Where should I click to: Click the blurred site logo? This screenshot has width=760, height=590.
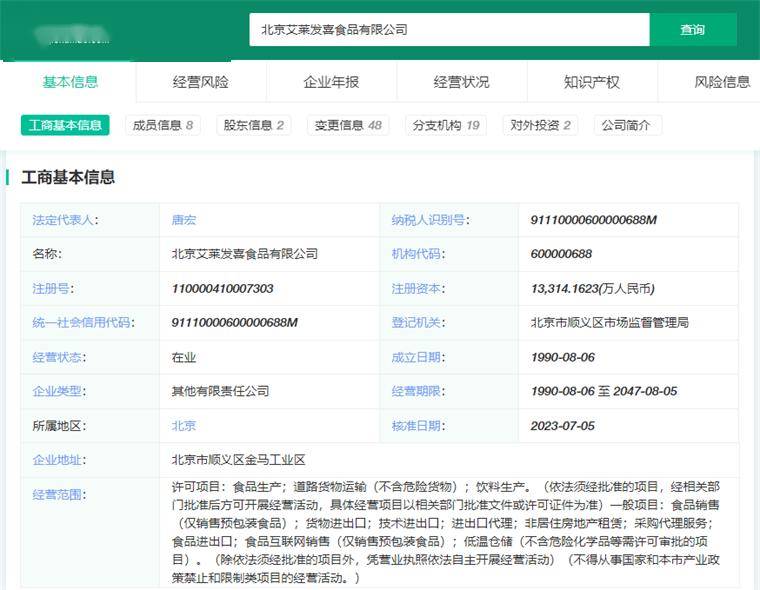click(73, 34)
